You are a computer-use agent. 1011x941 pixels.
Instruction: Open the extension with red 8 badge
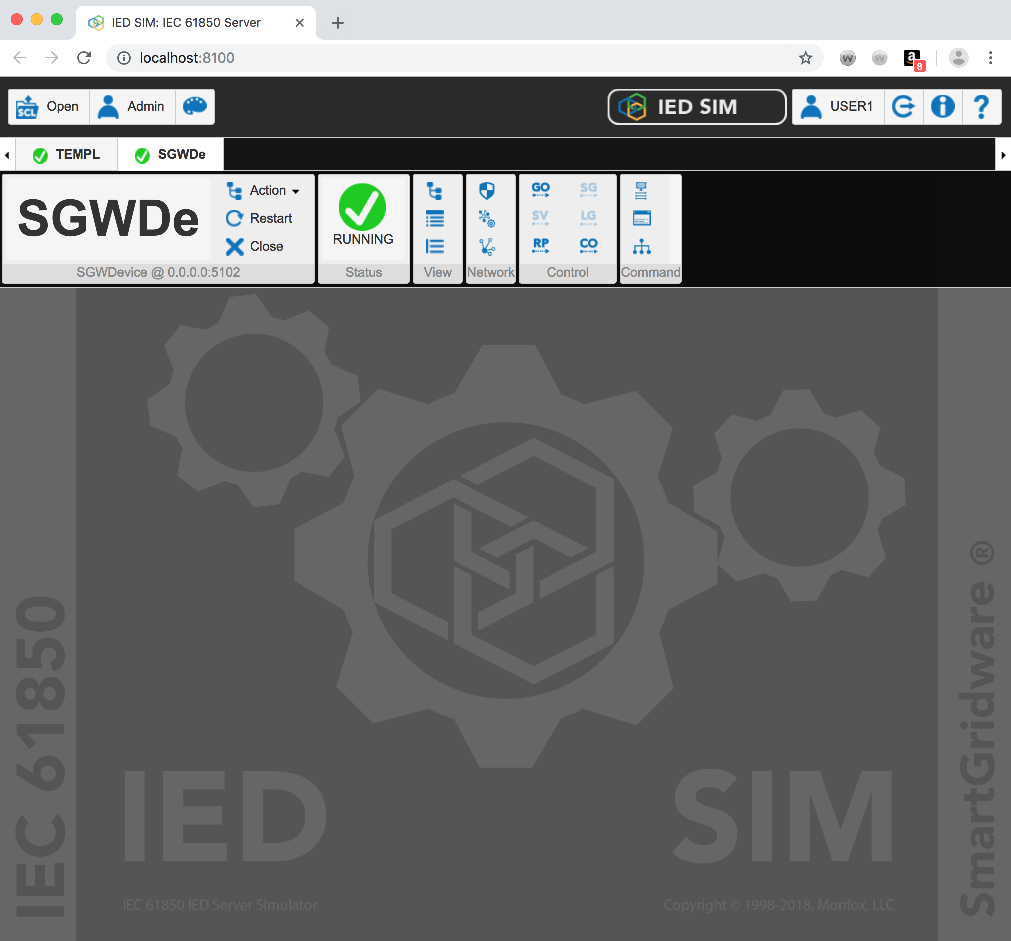914,60
